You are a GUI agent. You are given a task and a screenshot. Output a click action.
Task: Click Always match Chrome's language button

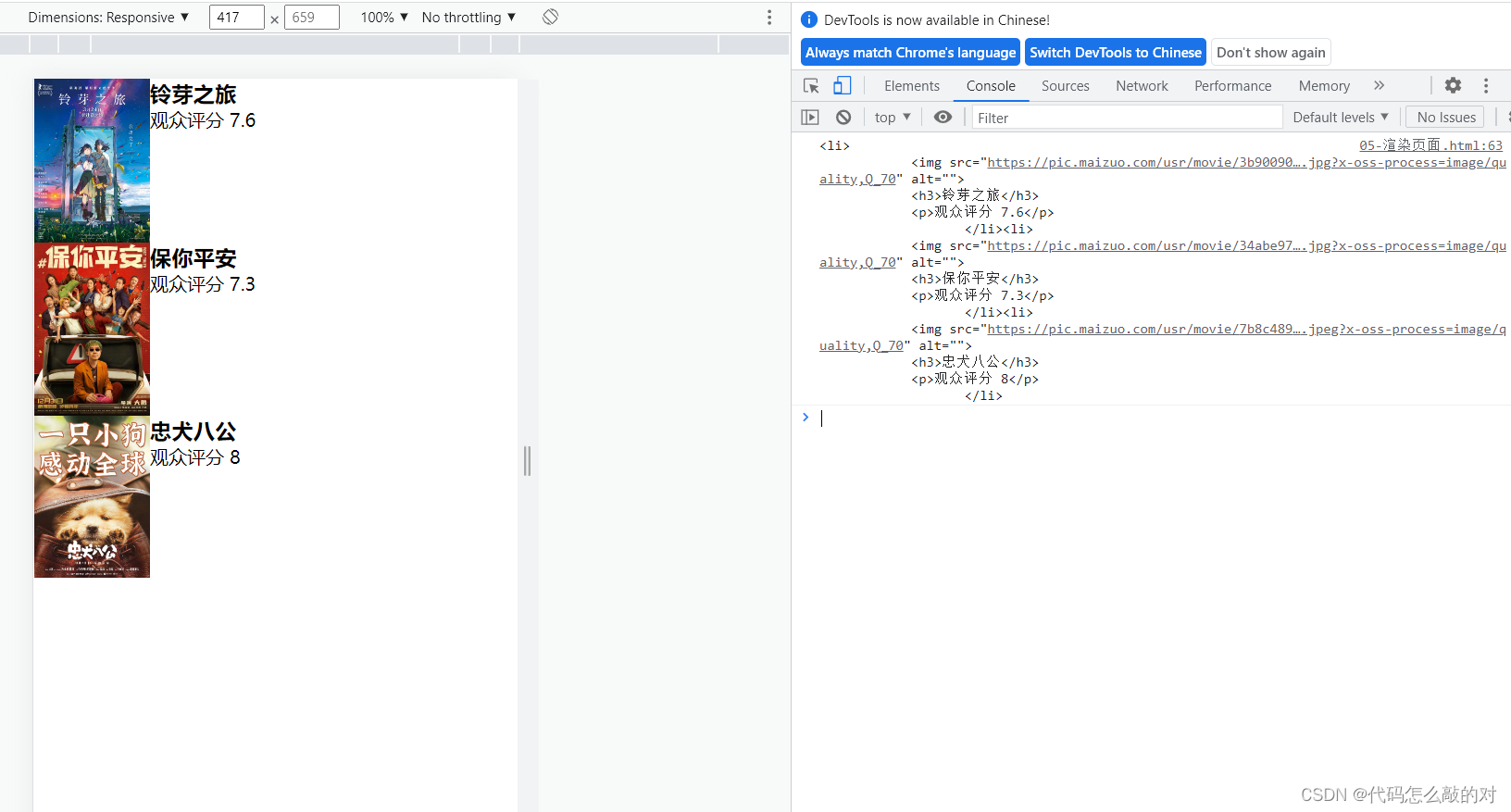(x=910, y=53)
